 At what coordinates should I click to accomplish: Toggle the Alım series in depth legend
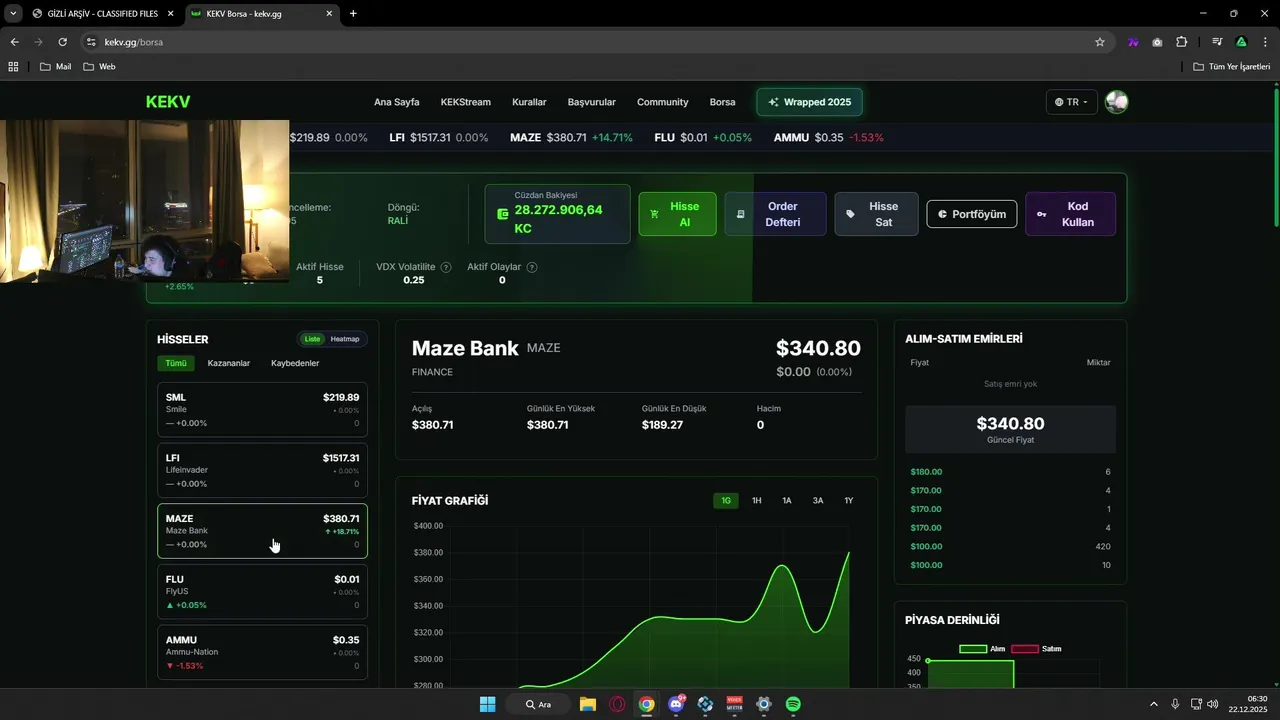click(x=982, y=649)
